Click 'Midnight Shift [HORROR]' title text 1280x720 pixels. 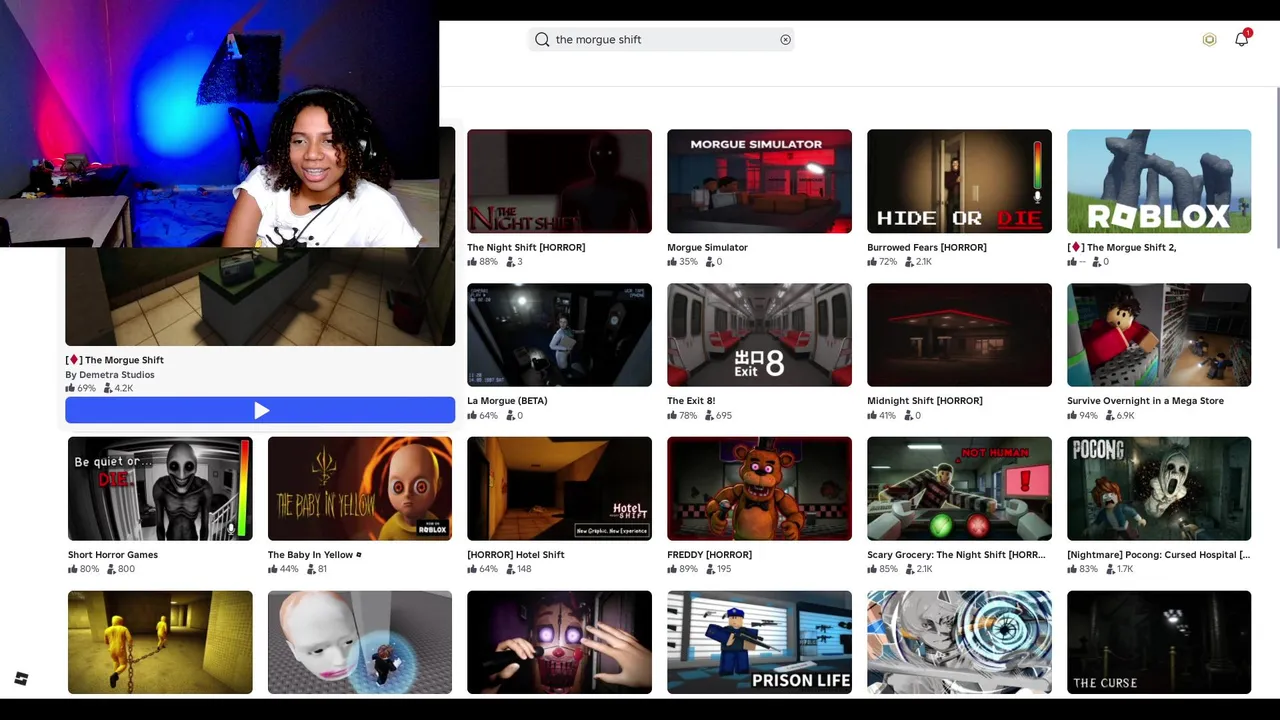[x=925, y=401]
